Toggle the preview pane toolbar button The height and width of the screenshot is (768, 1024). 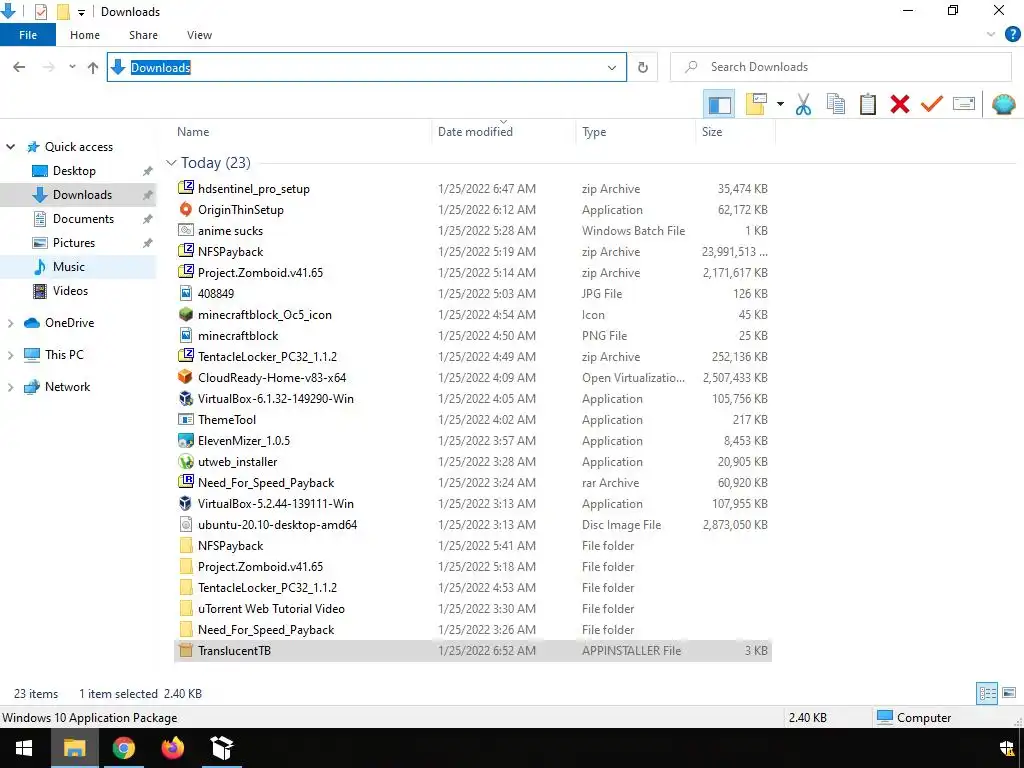click(x=719, y=104)
